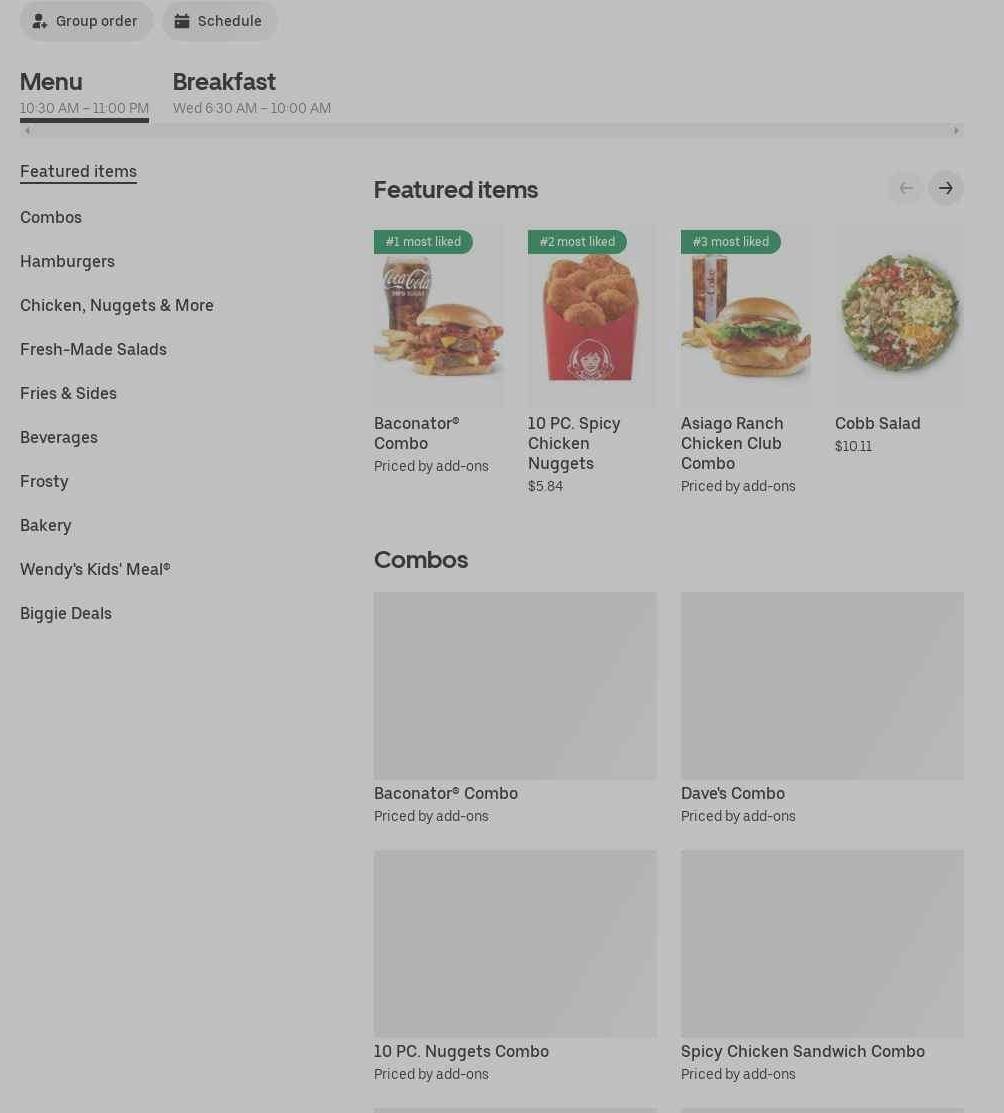Click the menu tabs horizontal scrollbar track
Screen dimensions: 1004x1113
(491, 131)
